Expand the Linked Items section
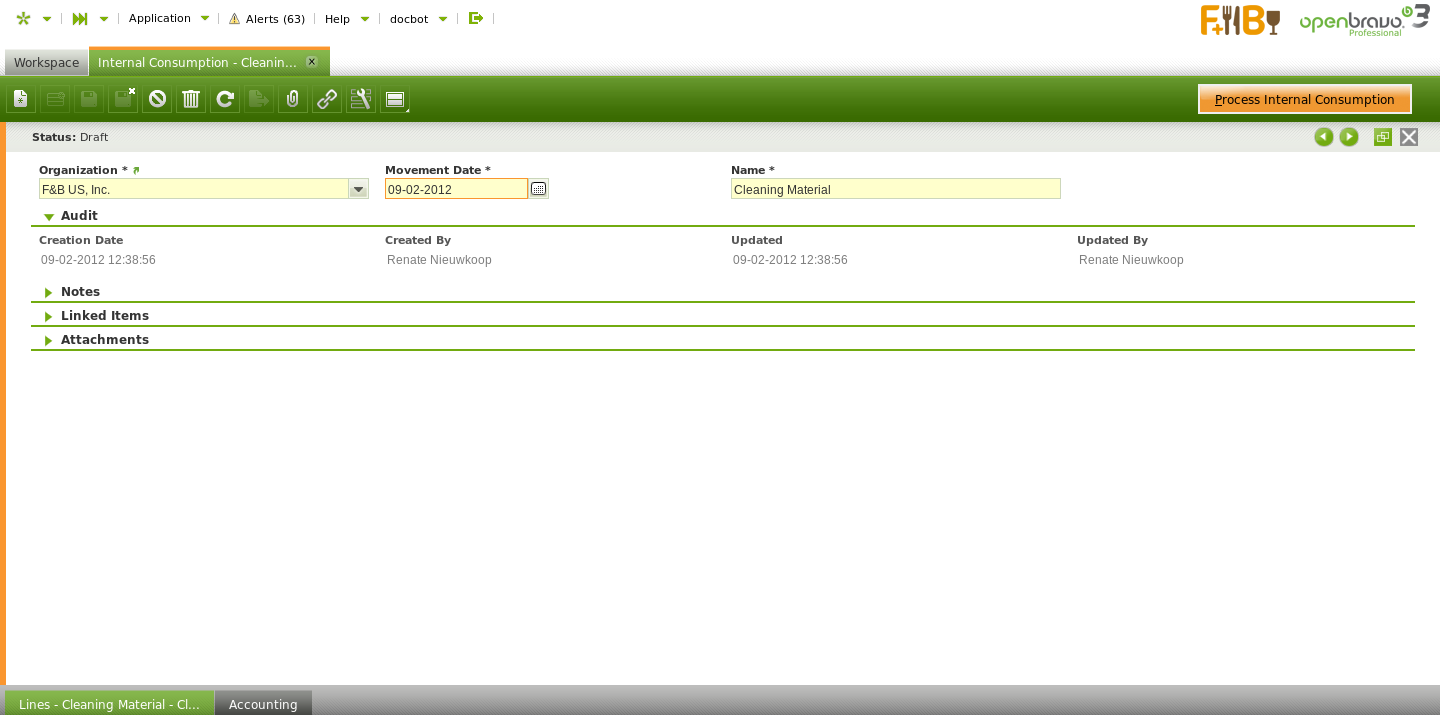Image resolution: width=1440 pixels, height=715 pixels. [x=49, y=316]
